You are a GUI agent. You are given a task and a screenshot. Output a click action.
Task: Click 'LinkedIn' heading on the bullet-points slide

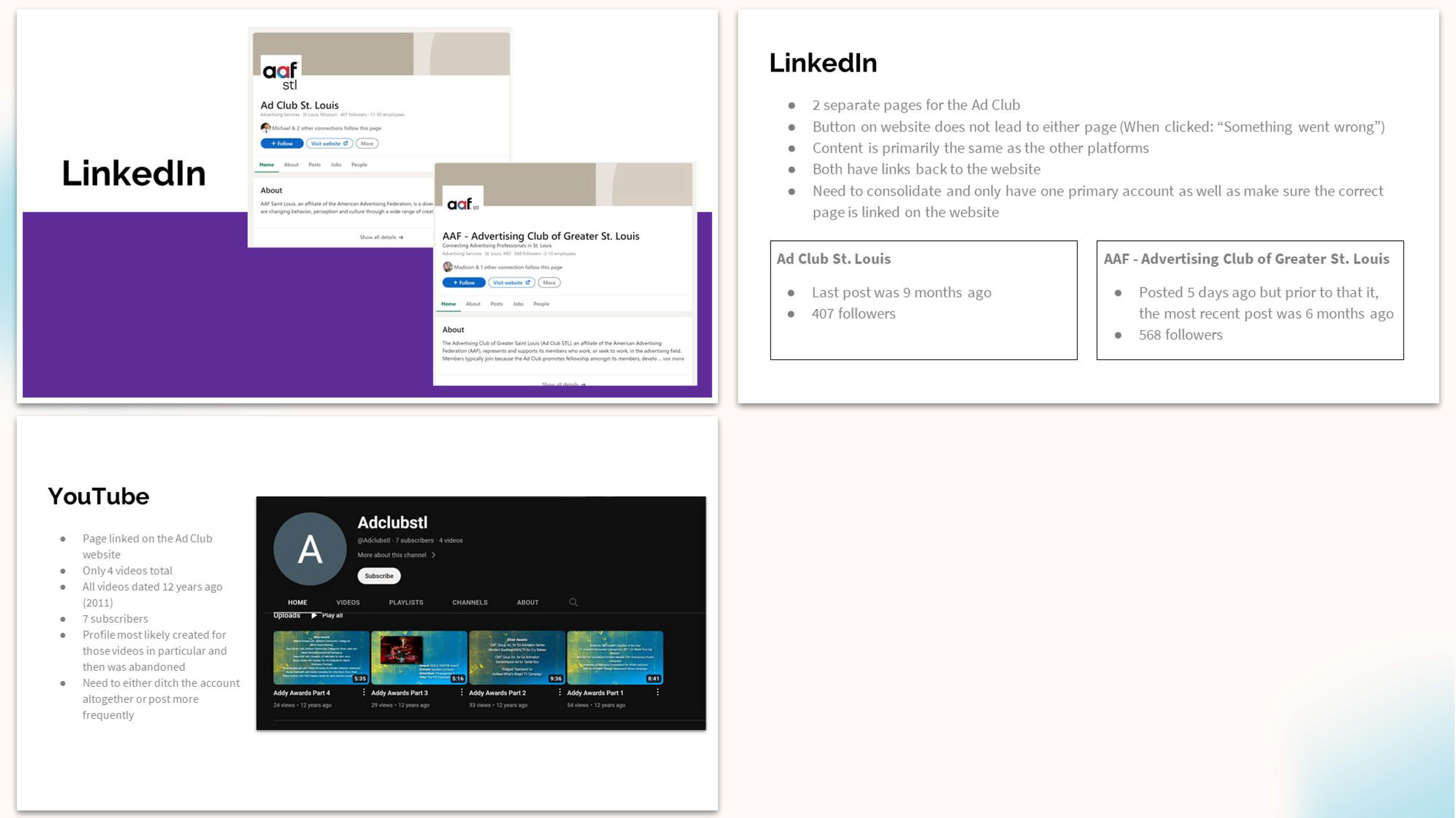[x=823, y=63]
